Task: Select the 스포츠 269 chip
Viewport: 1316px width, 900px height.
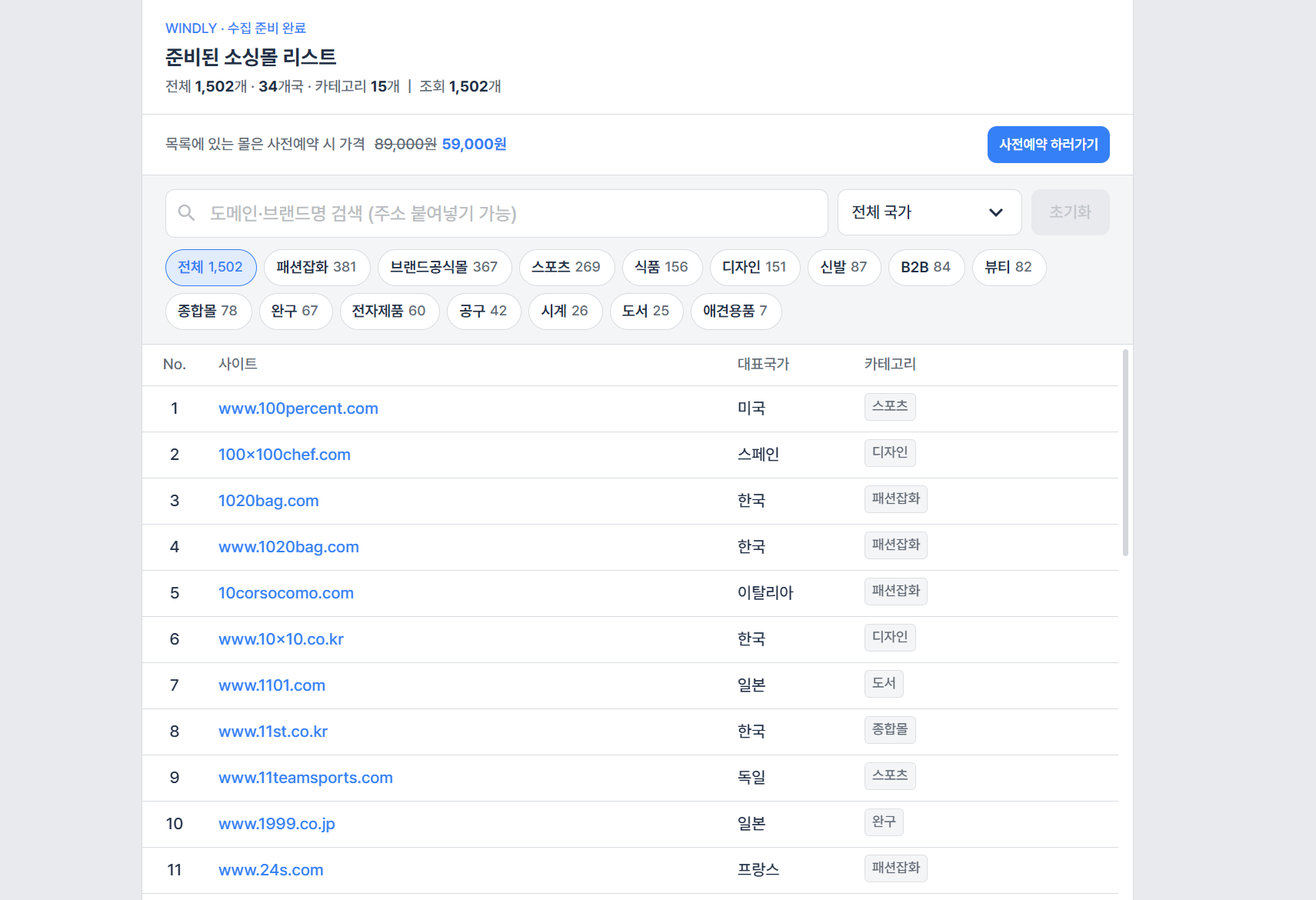Action: pos(567,268)
